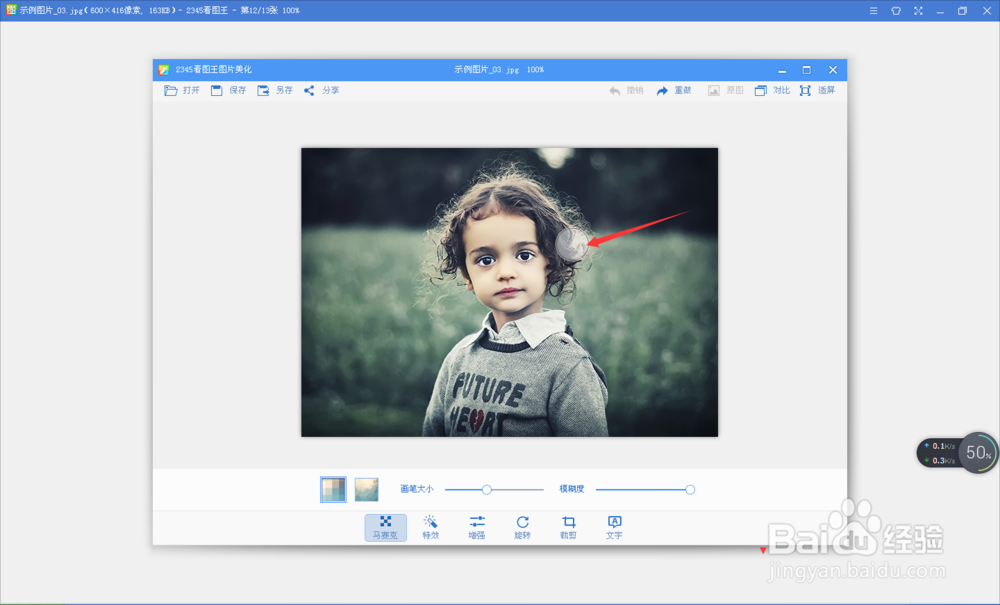
Task: Click on the child photo canvas
Action: (510, 293)
